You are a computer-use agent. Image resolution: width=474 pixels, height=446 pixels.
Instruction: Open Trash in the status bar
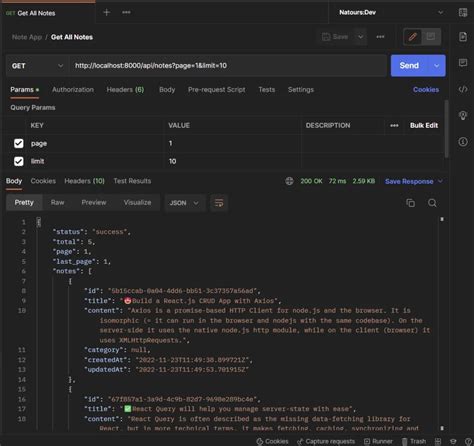pos(414,441)
